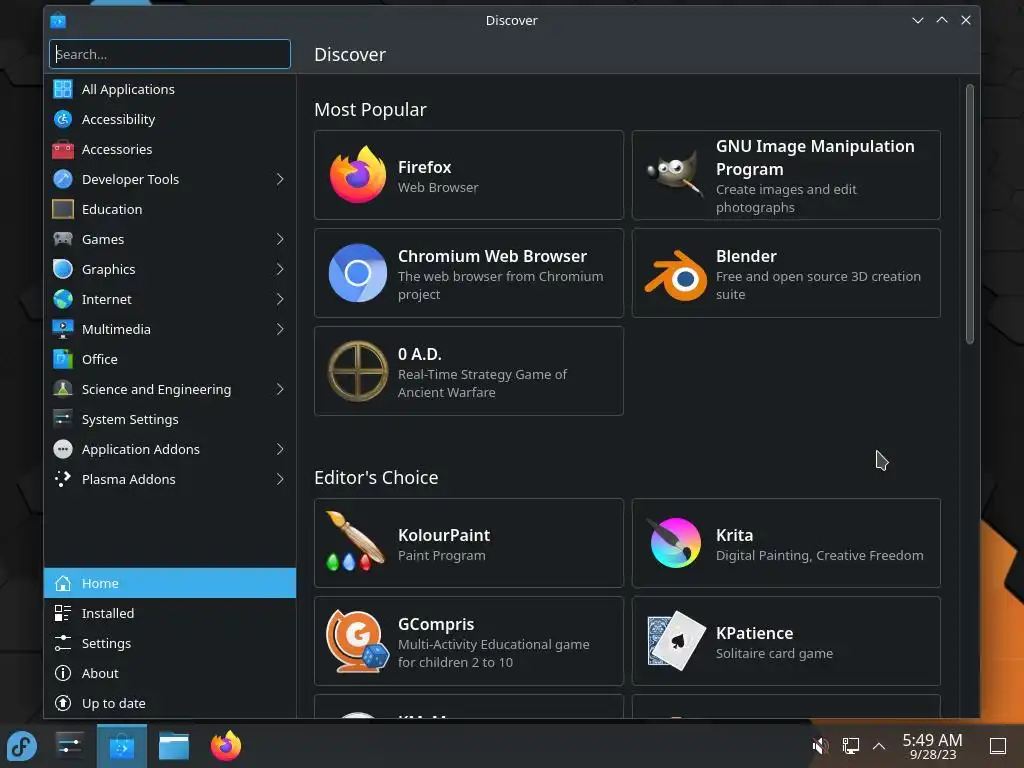Screen dimensions: 1024x768
Task: Click the show desktop button
Action: click(x=998, y=746)
